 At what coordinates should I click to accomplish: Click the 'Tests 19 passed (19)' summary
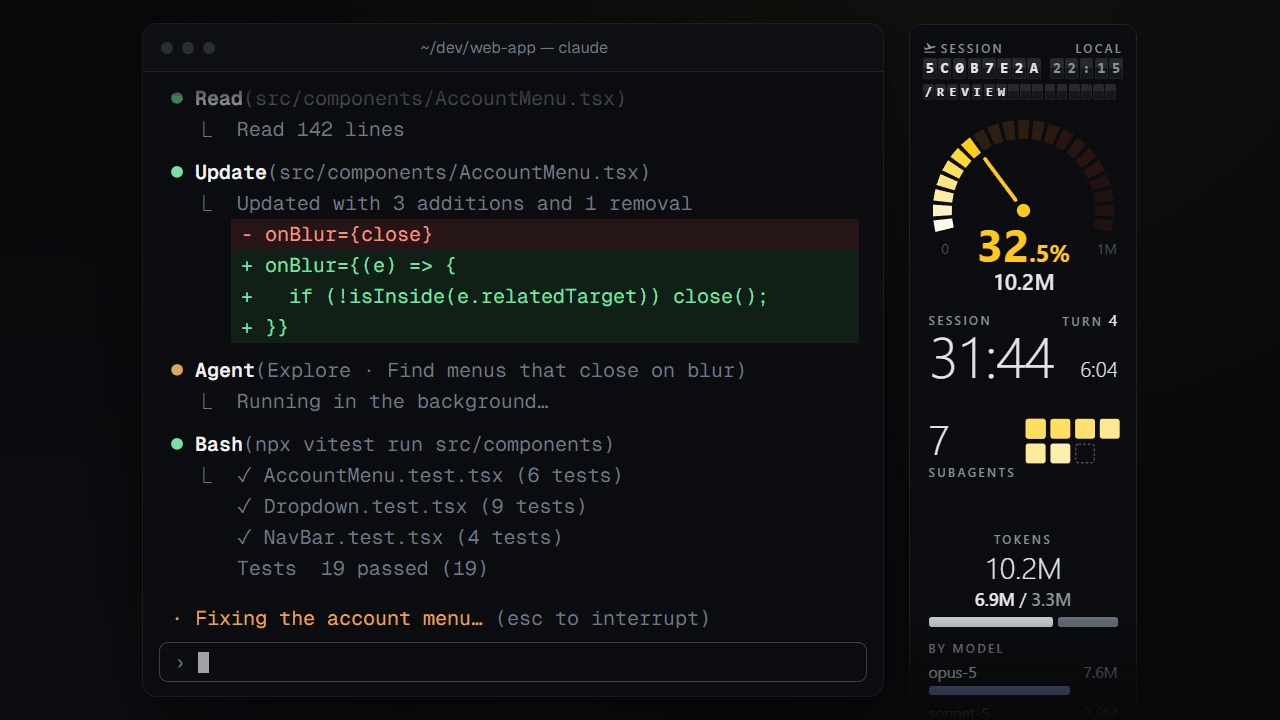362,568
